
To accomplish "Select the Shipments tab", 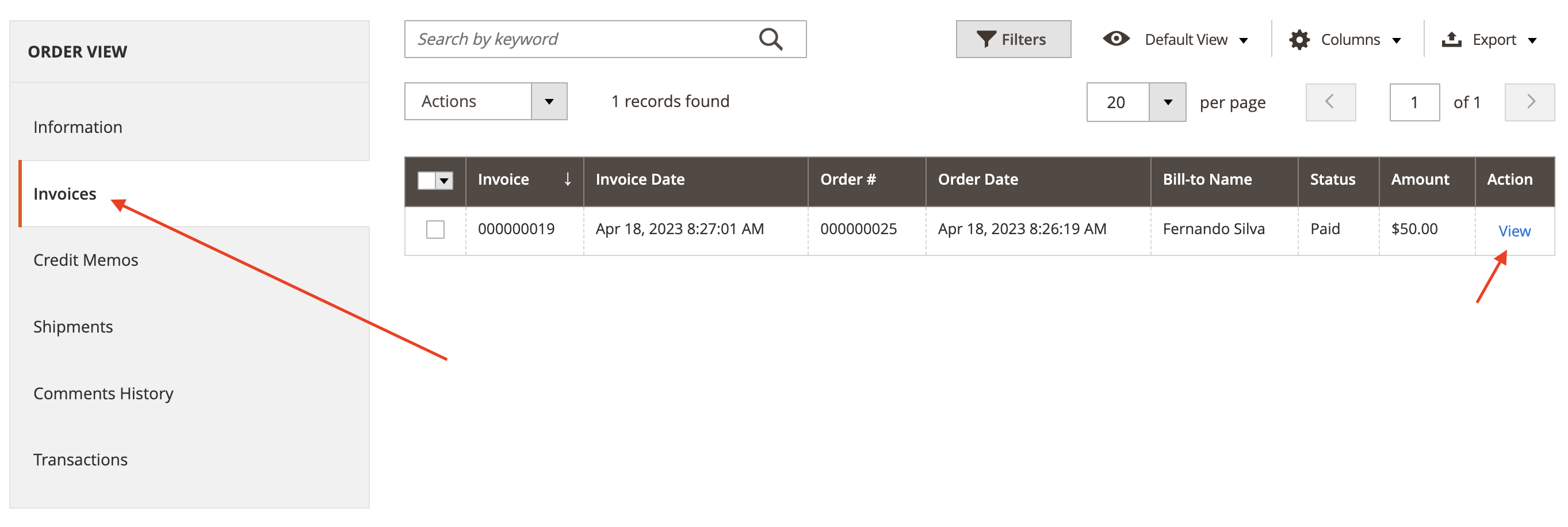I will point(73,327).
